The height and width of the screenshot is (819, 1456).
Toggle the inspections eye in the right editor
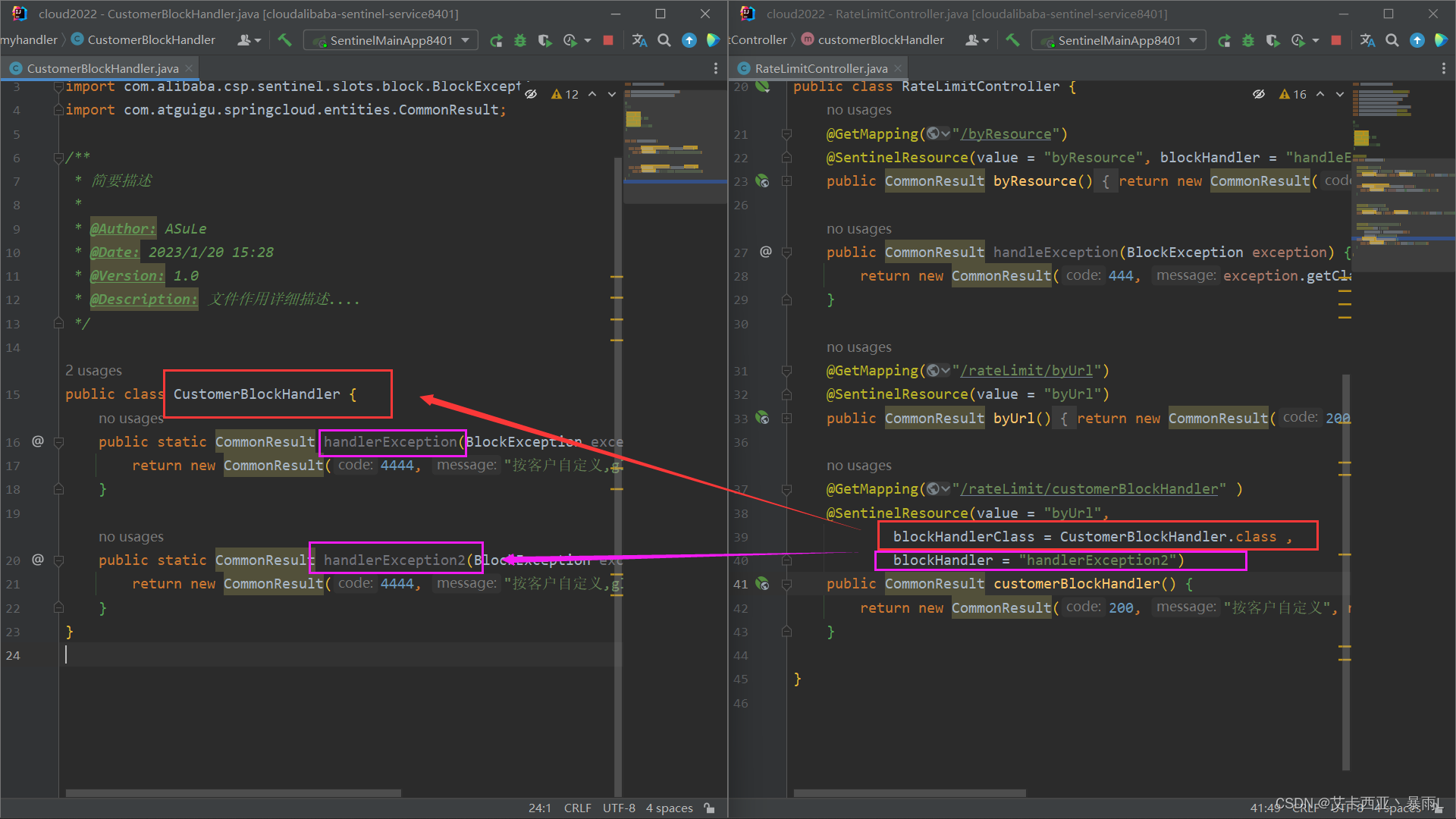pos(1259,94)
